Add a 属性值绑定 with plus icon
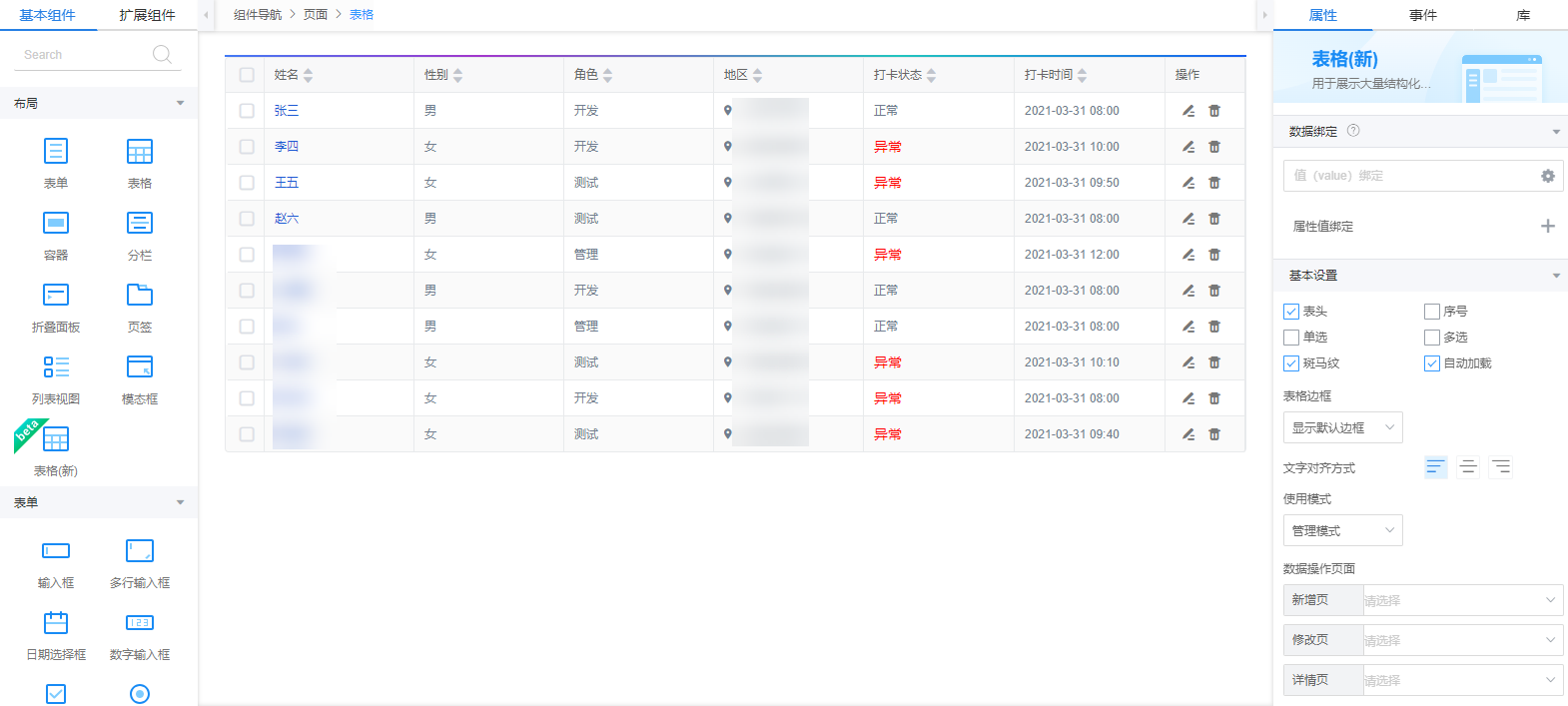 point(1548,227)
